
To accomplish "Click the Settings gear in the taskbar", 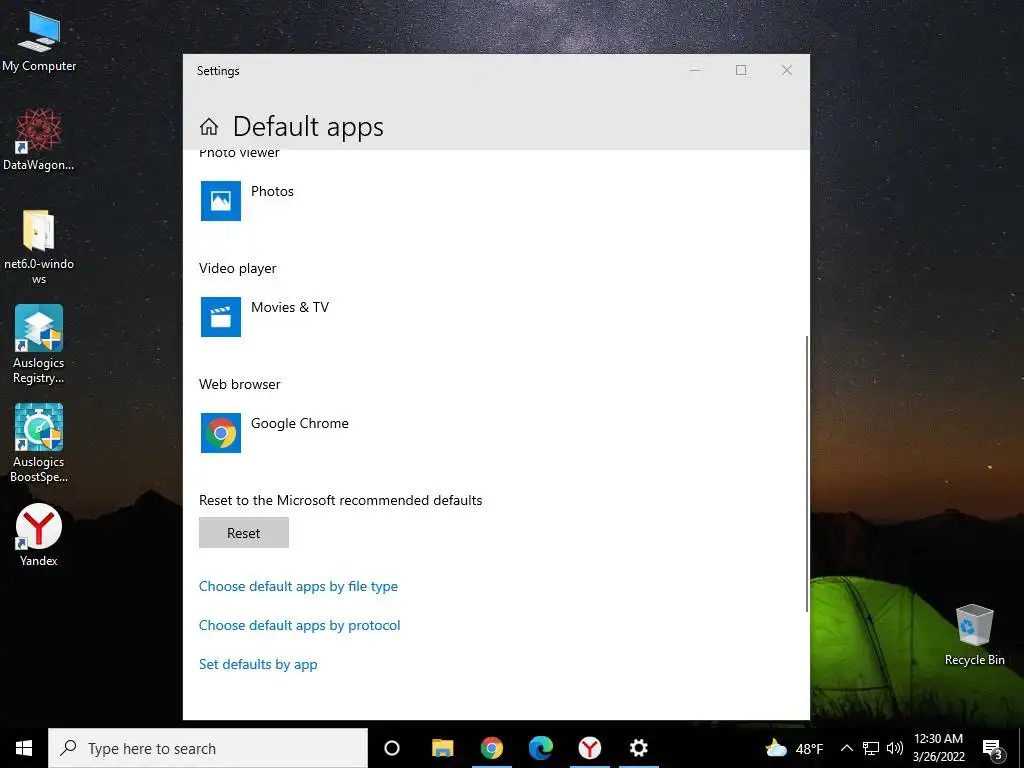I will (x=639, y=748).
